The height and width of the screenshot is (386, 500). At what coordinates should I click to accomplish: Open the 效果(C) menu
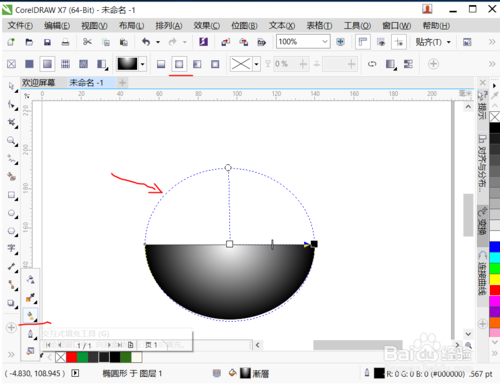click(207, 26)
